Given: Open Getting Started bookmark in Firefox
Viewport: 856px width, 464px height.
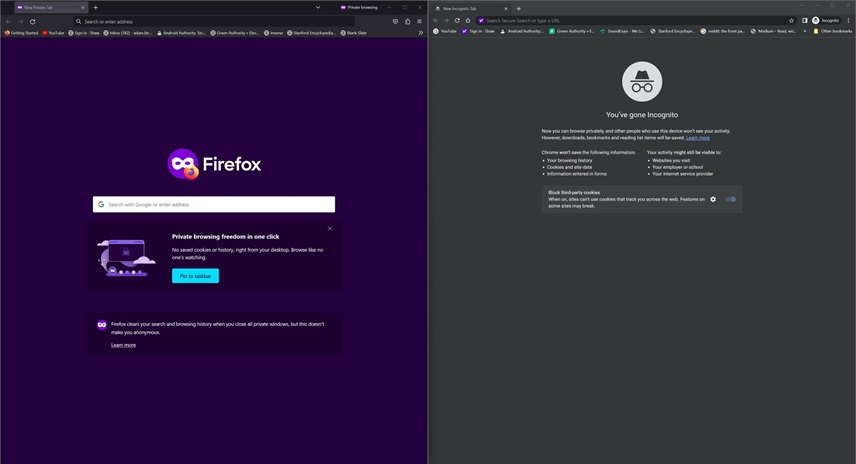Looking at the screenshot, I should pyautogui.click(x=21, y=33).
